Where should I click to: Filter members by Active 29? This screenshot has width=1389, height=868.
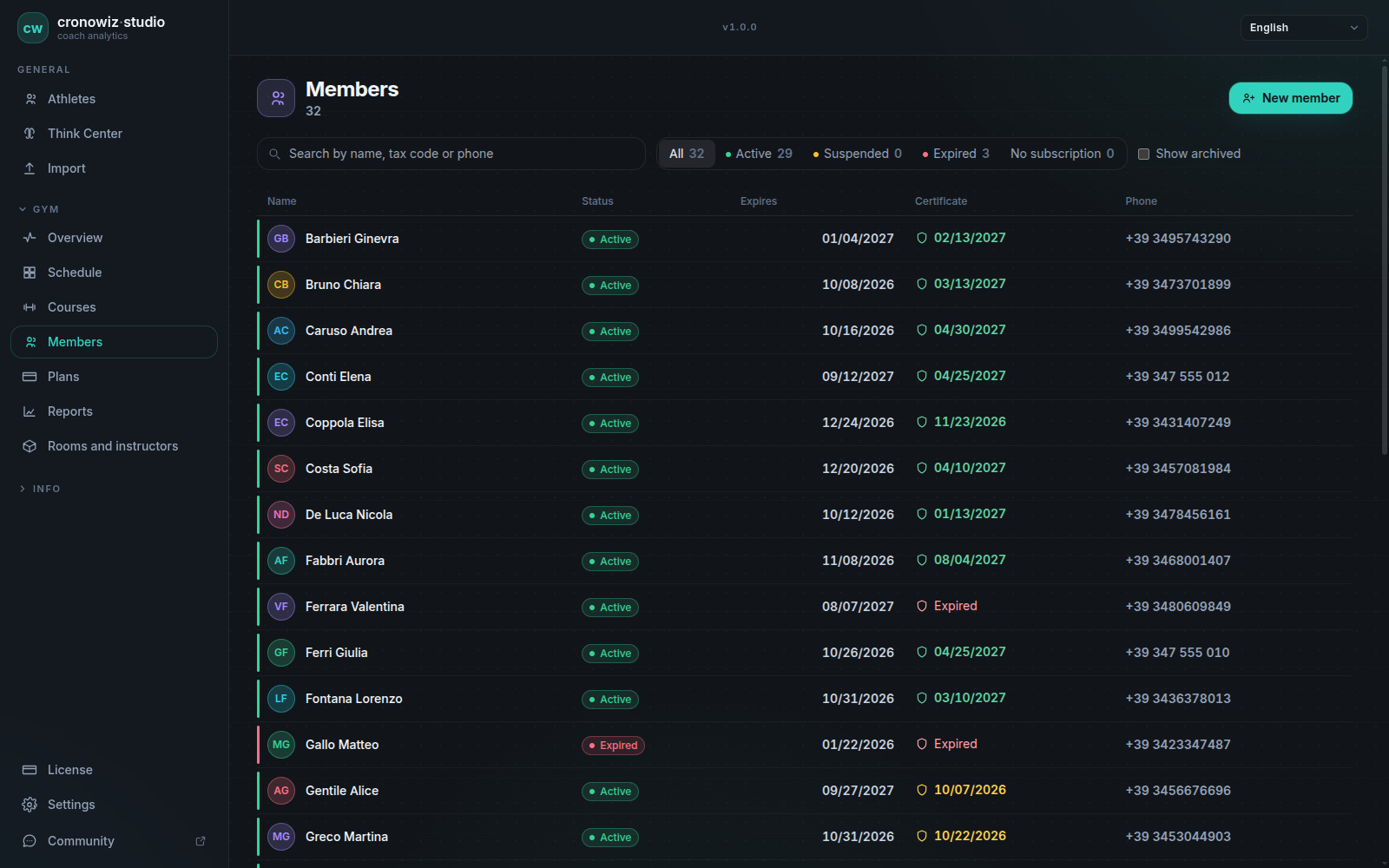tap(759, 154)
